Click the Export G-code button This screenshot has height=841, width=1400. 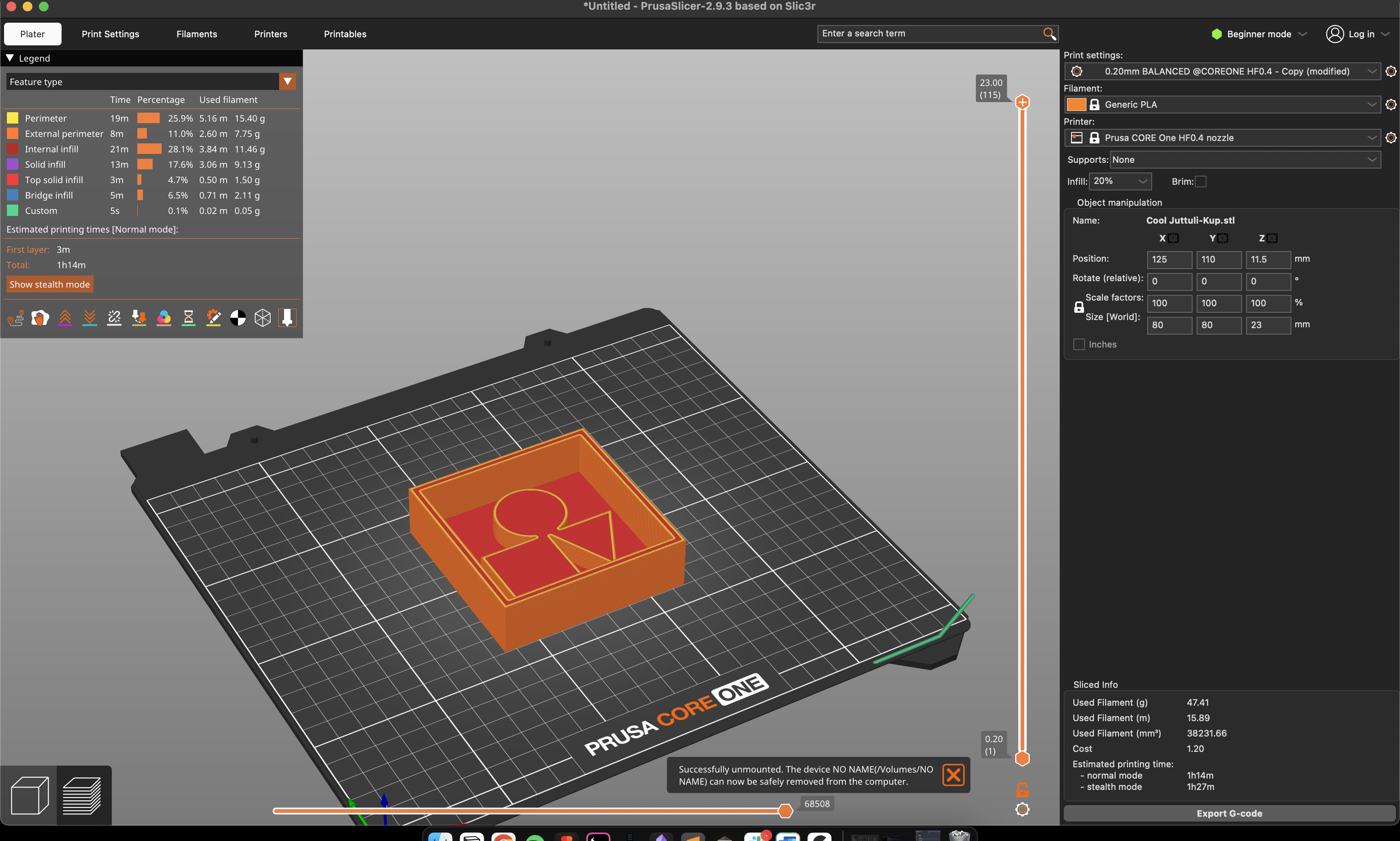click(1229, 813)
